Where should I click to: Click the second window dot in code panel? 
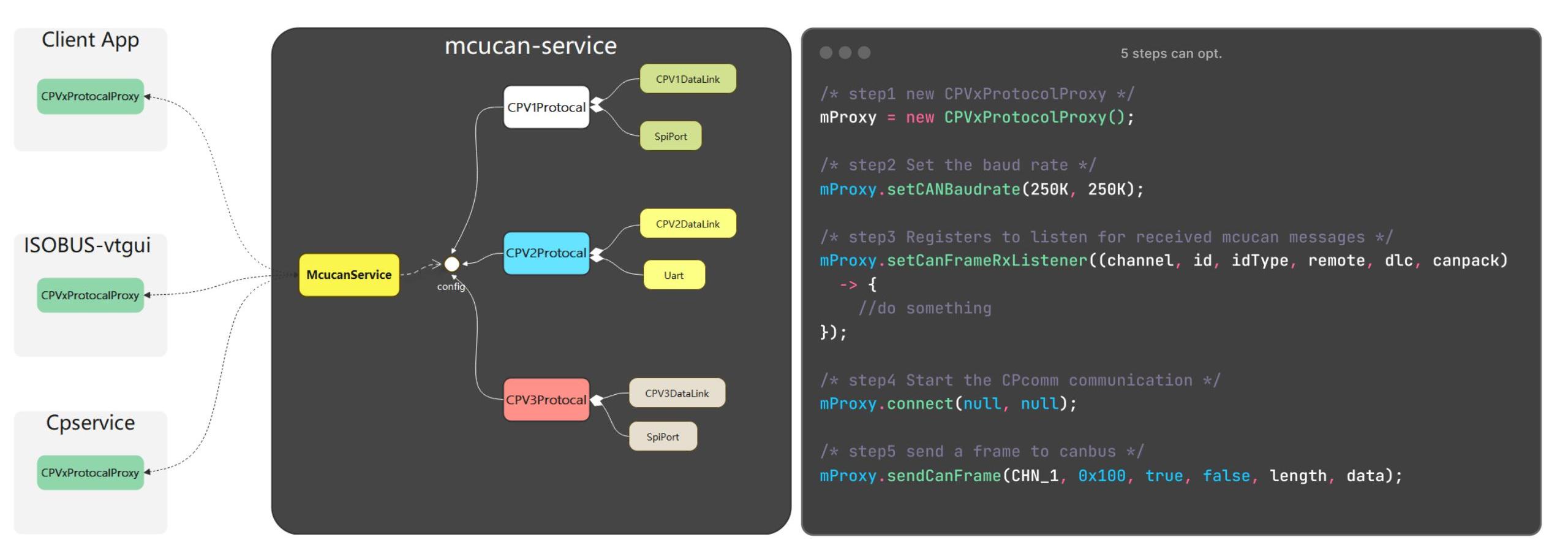click(845, 53)
